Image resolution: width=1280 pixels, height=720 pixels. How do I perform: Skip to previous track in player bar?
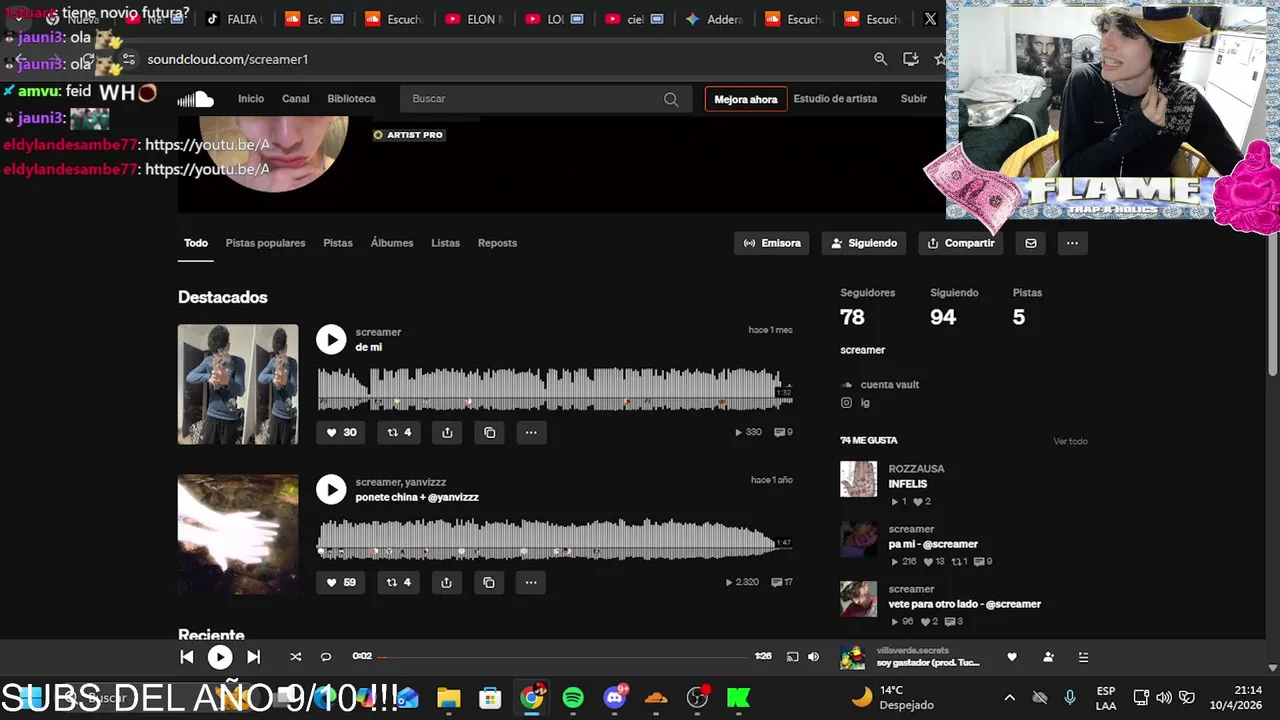pos(187,657)
